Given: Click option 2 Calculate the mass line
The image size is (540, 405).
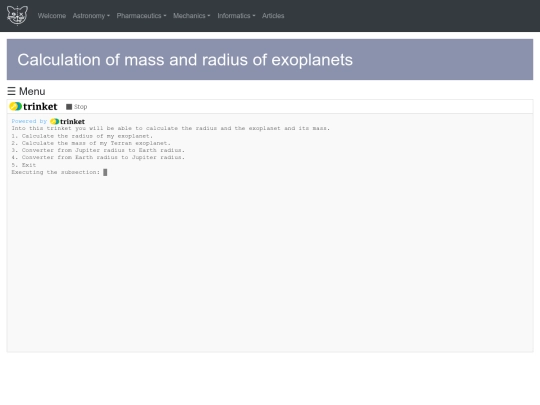Looking at the screenshot, I should coord(91,143).
